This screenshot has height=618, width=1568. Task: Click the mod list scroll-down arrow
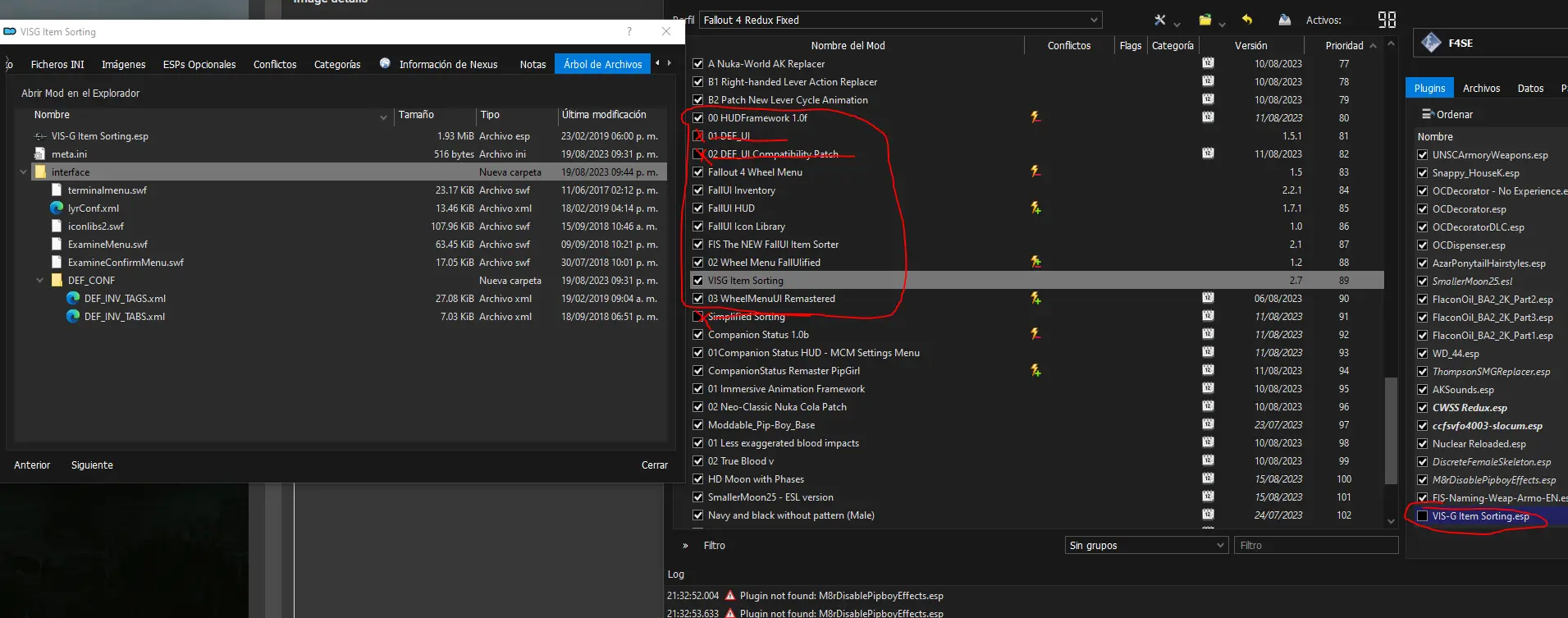coord(1391,521)
